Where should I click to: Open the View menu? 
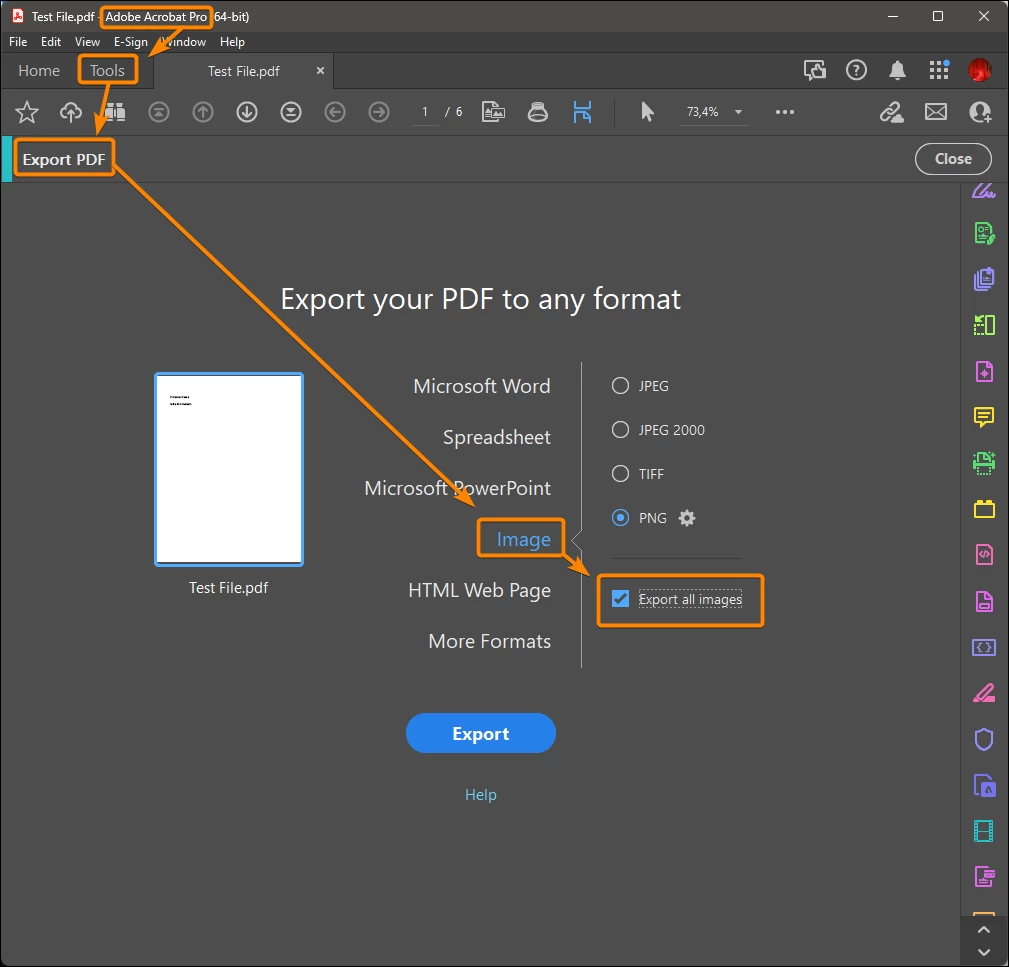(x=87, y=42)
